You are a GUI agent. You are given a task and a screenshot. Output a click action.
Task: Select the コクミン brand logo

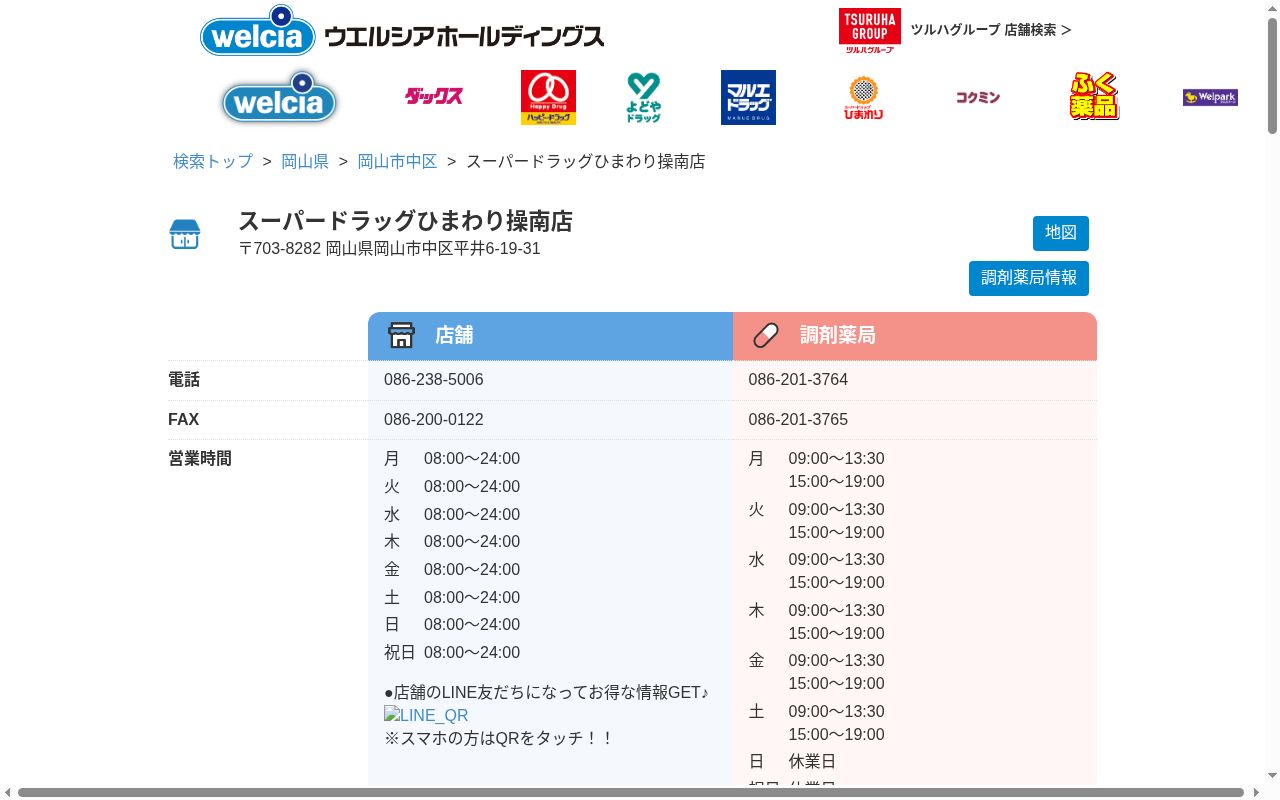(977, 97)
